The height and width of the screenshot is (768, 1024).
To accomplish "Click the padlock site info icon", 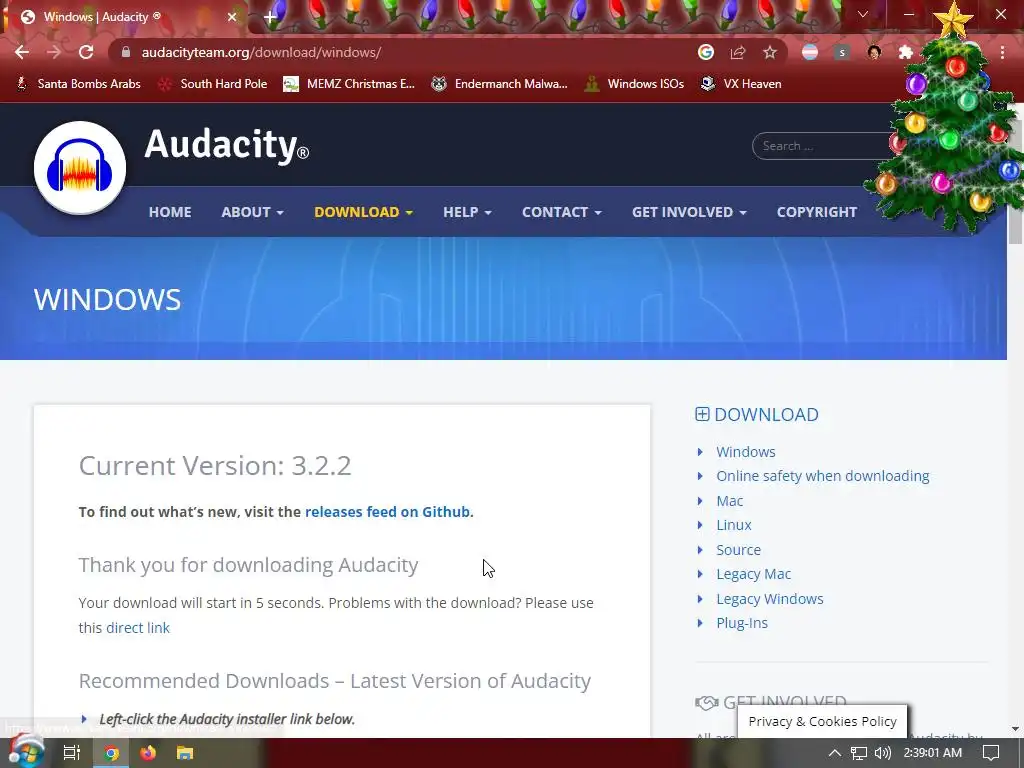I will [x=126, y=52].
